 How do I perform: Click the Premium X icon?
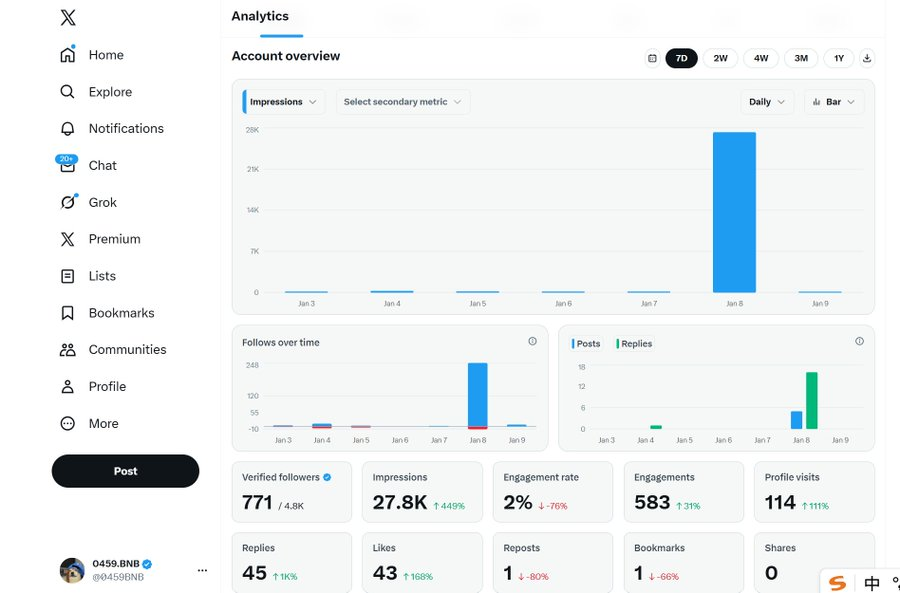pos(68,239)
